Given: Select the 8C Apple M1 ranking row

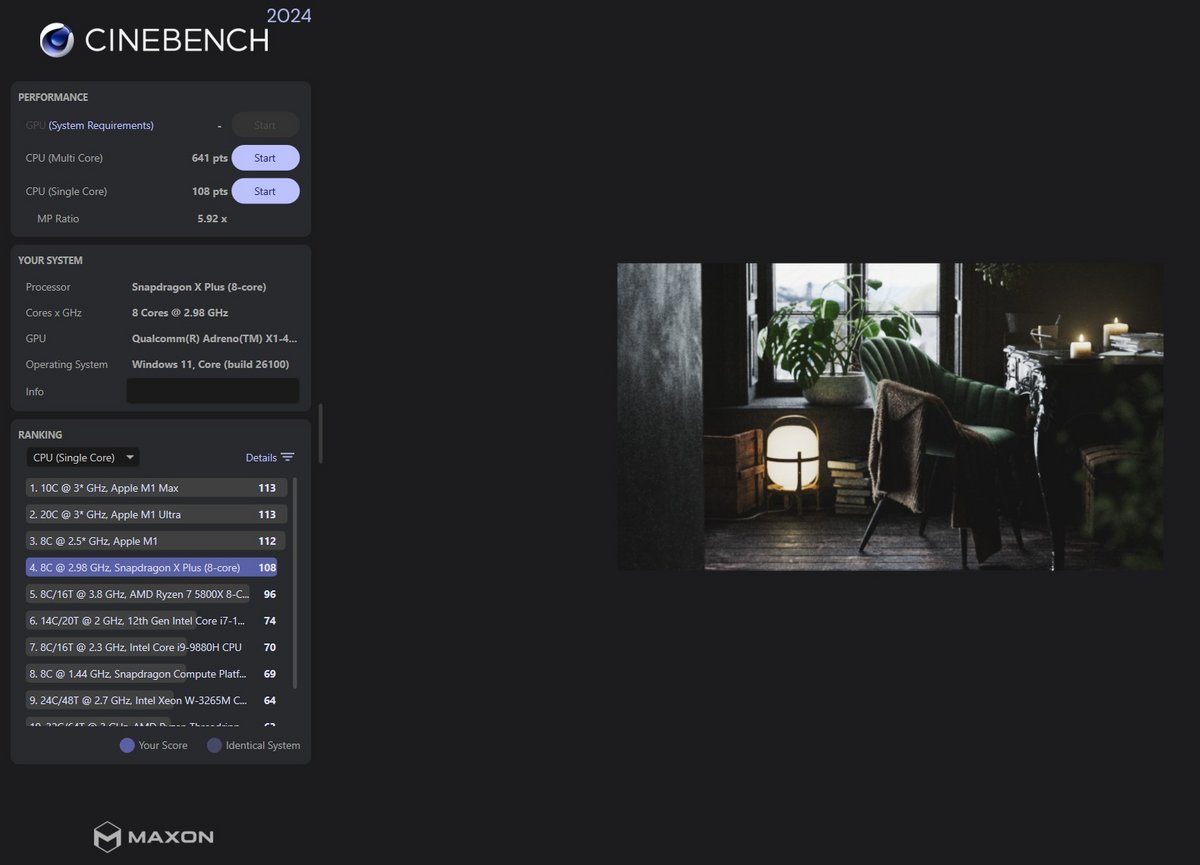Looking at the screenshot, I should click(156, 541).
